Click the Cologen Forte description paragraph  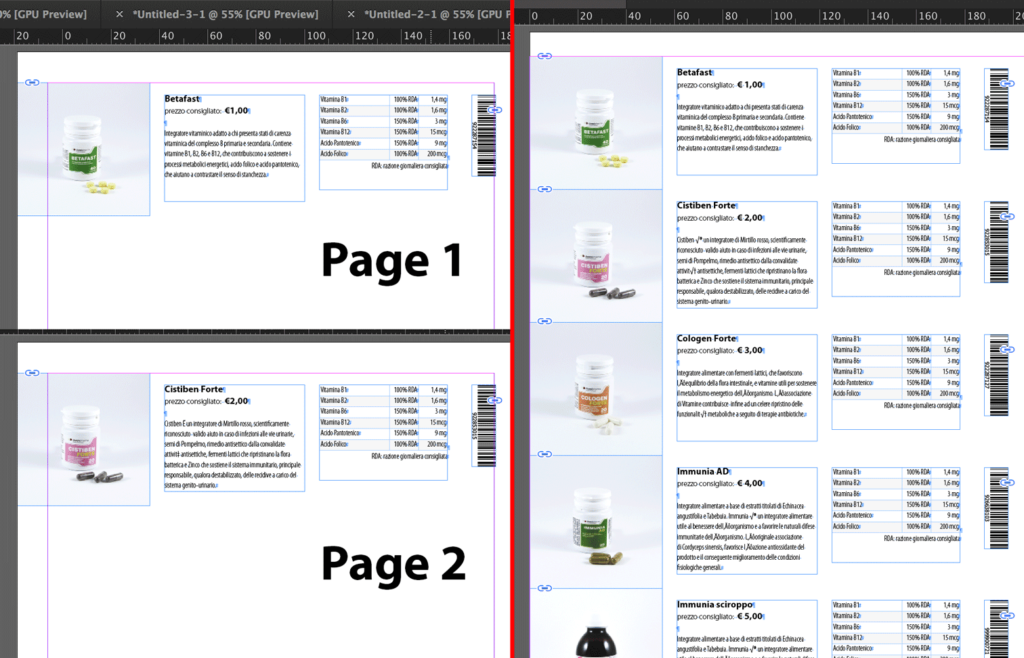coord(746,394)
